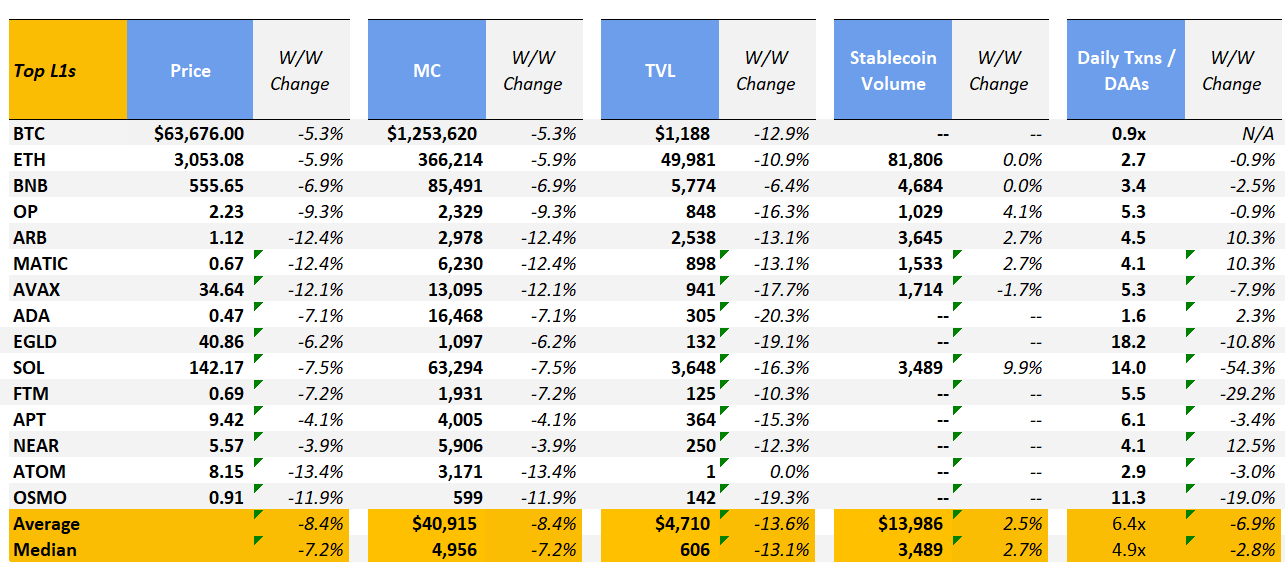Select the Median summary row label
Viewport: 1285px width, 583px height.
tap(44, 549)
